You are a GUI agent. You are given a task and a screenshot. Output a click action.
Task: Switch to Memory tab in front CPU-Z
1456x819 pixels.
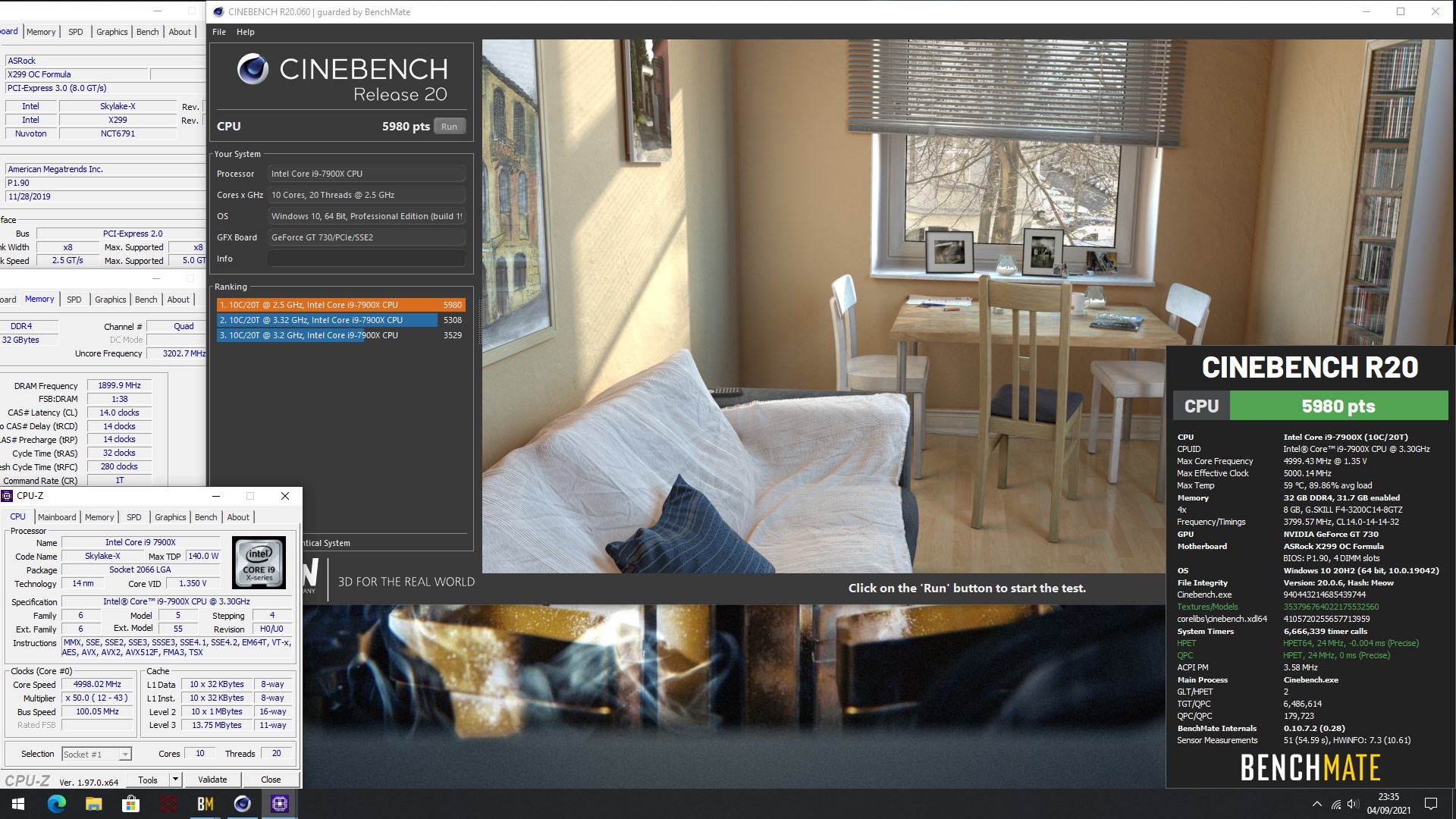[x=99, y=517]
